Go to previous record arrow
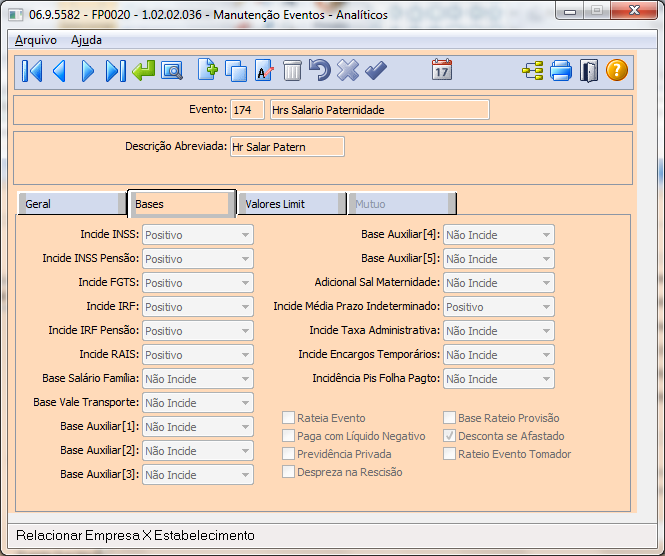 click(x=59, y=71)
